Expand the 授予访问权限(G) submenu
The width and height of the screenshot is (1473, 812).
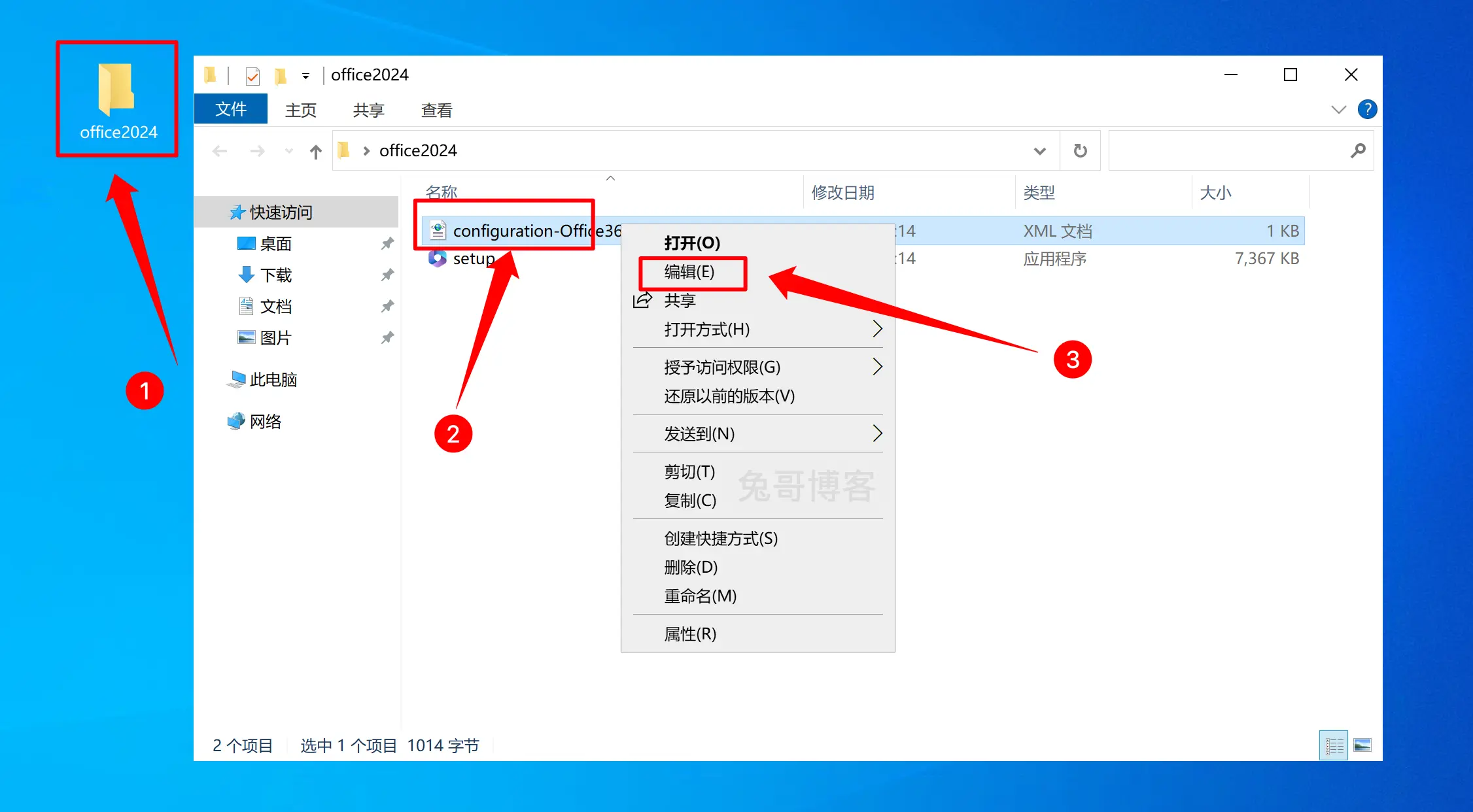pos(757,367)
